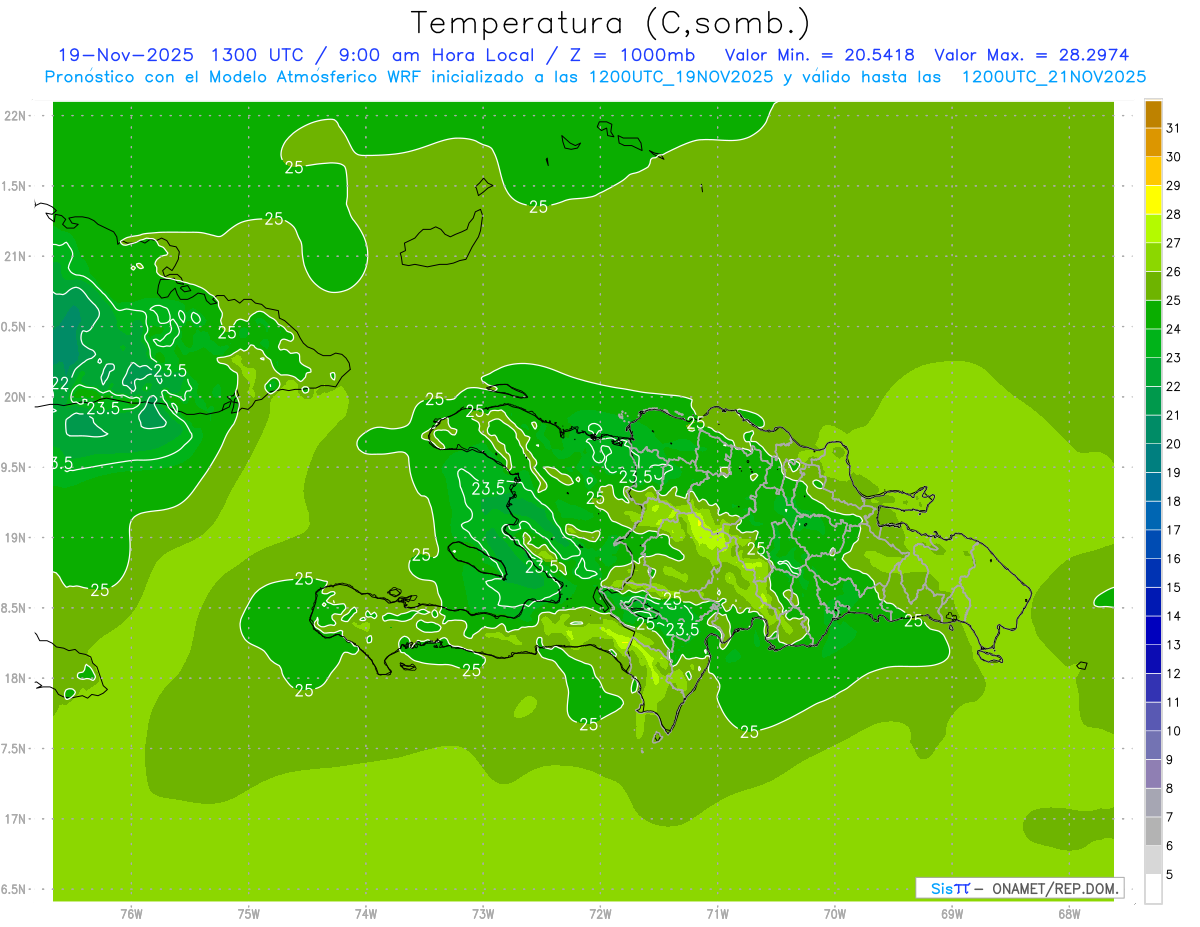Select the "1200UTC_21NOV2025" valid-until time

1055,77
